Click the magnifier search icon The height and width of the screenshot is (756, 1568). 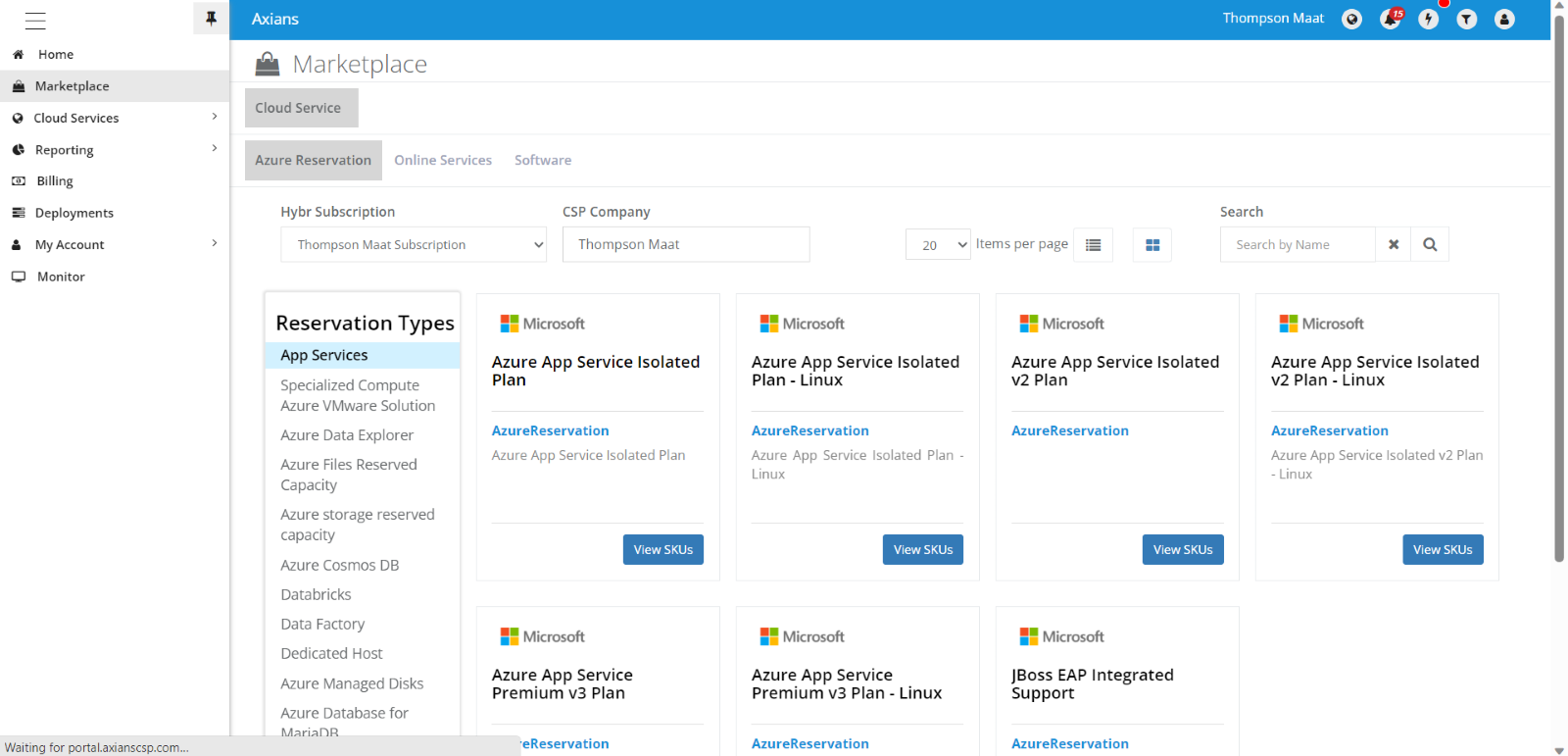tap(1430, 245)
